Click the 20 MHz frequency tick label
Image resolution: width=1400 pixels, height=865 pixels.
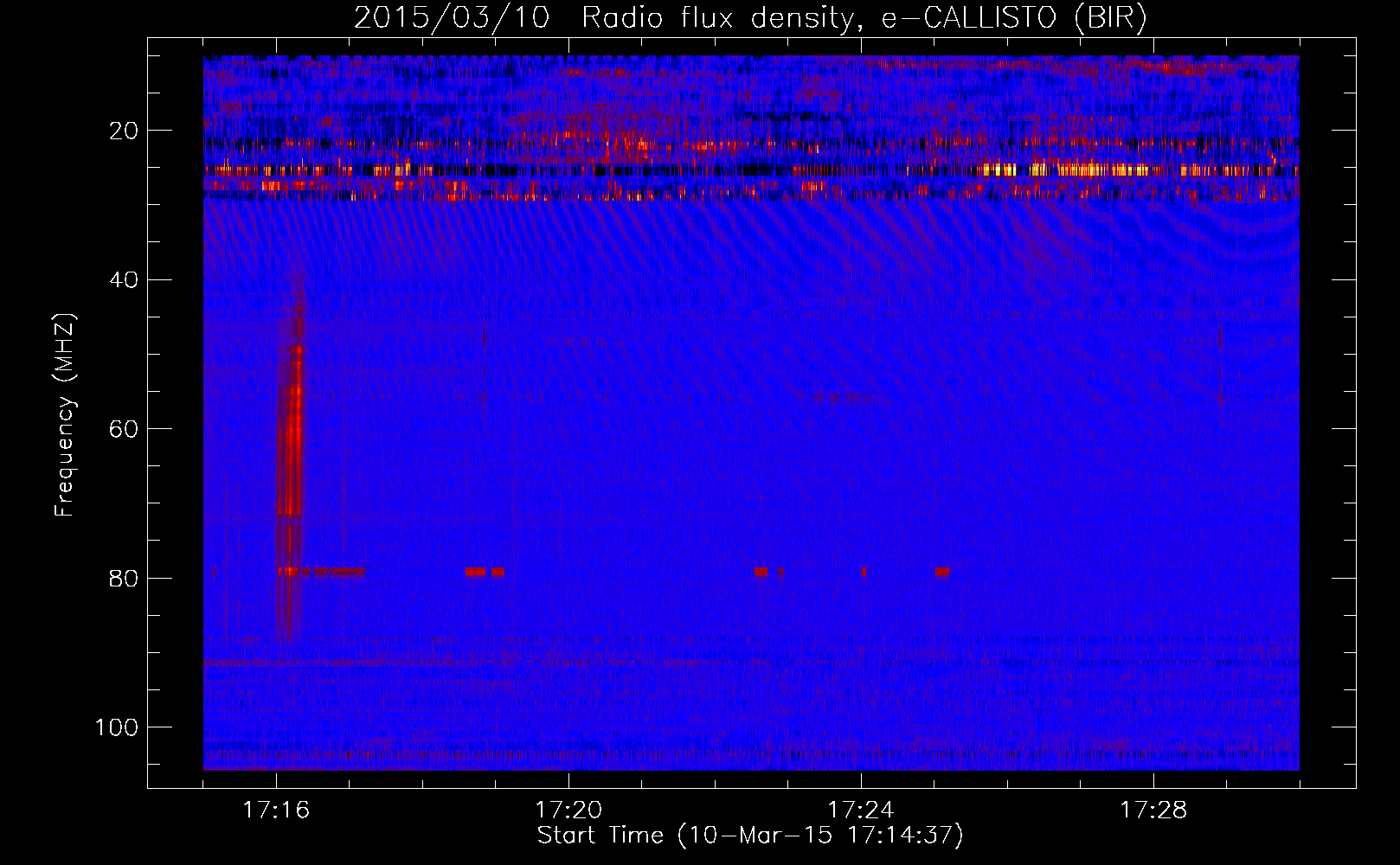tap(125, 131)
